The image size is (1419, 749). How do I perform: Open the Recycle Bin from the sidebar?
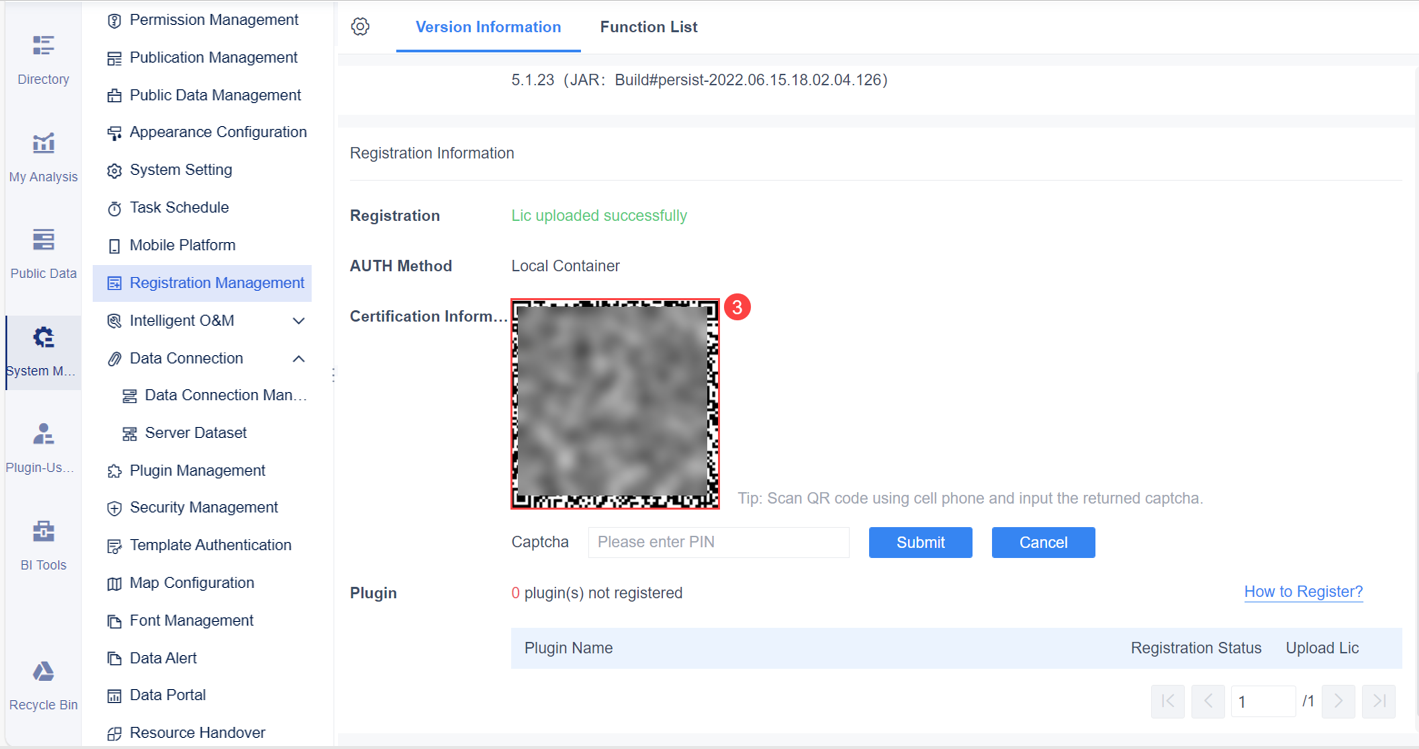pos(43,678)
